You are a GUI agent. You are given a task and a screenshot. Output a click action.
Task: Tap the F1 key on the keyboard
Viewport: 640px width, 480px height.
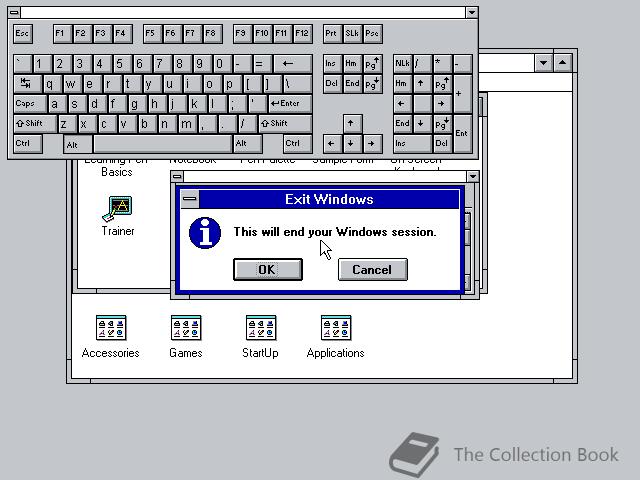click(62, 33)
